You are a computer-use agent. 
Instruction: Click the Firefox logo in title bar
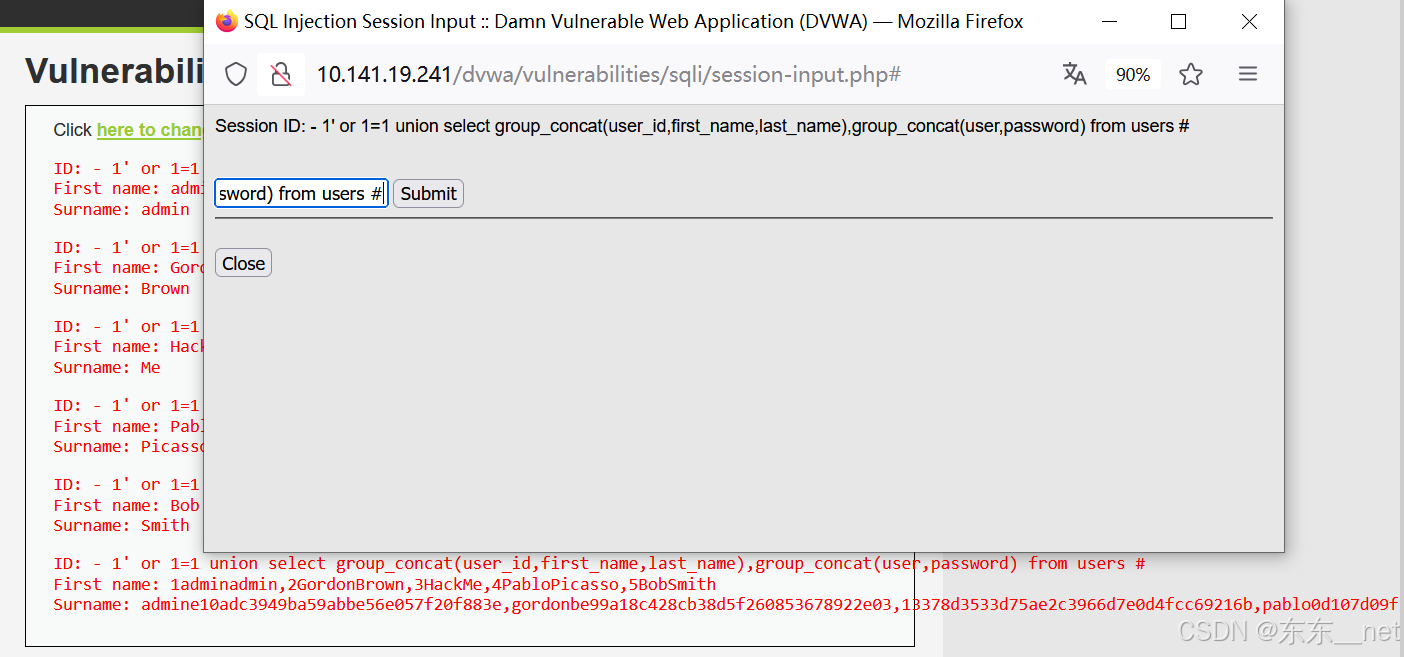[x=227, y=21]
